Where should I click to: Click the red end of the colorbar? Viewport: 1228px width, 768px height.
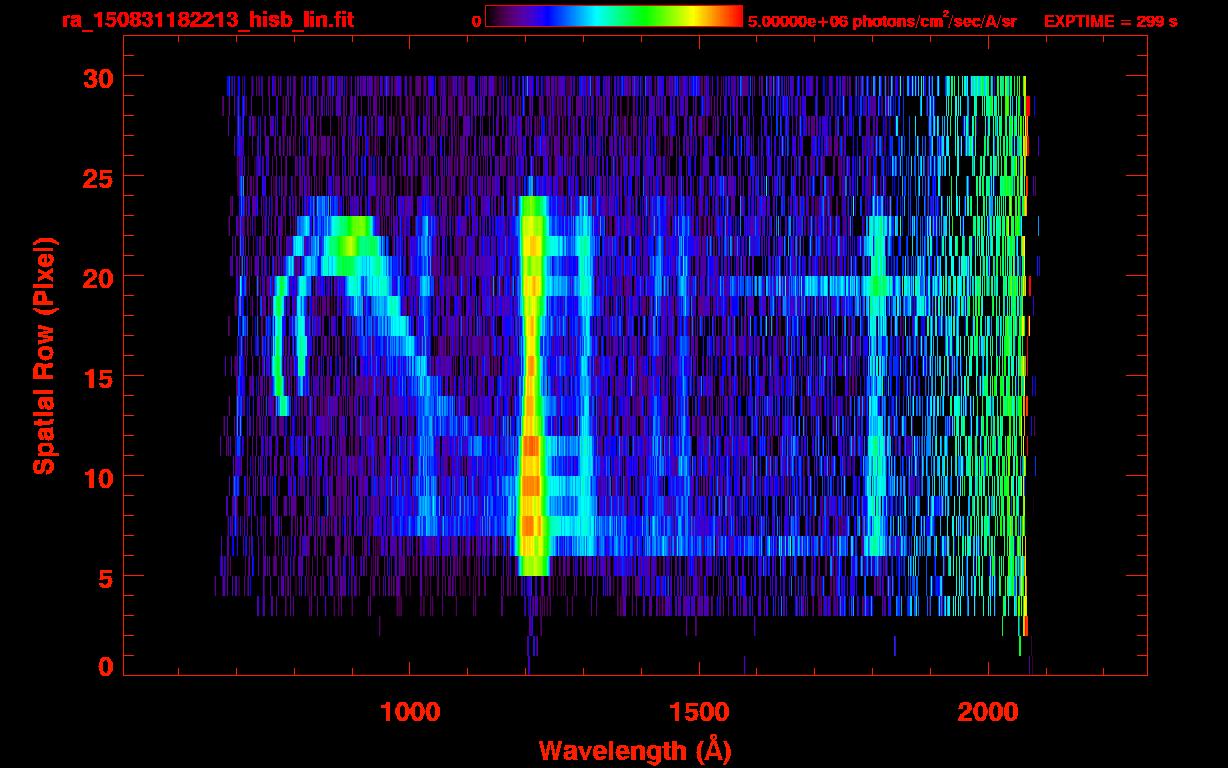[730, 16]
